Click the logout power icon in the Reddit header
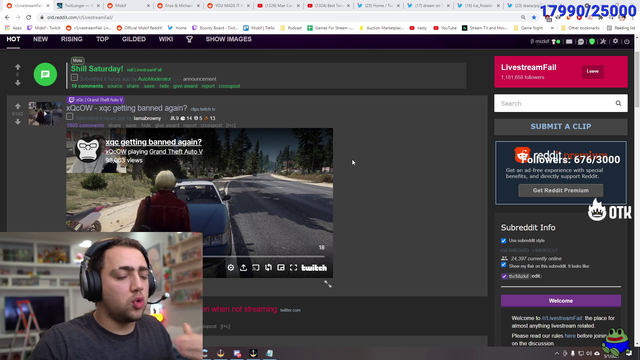The height and width of the screenshot is (360, 640). tap(627, 41)
